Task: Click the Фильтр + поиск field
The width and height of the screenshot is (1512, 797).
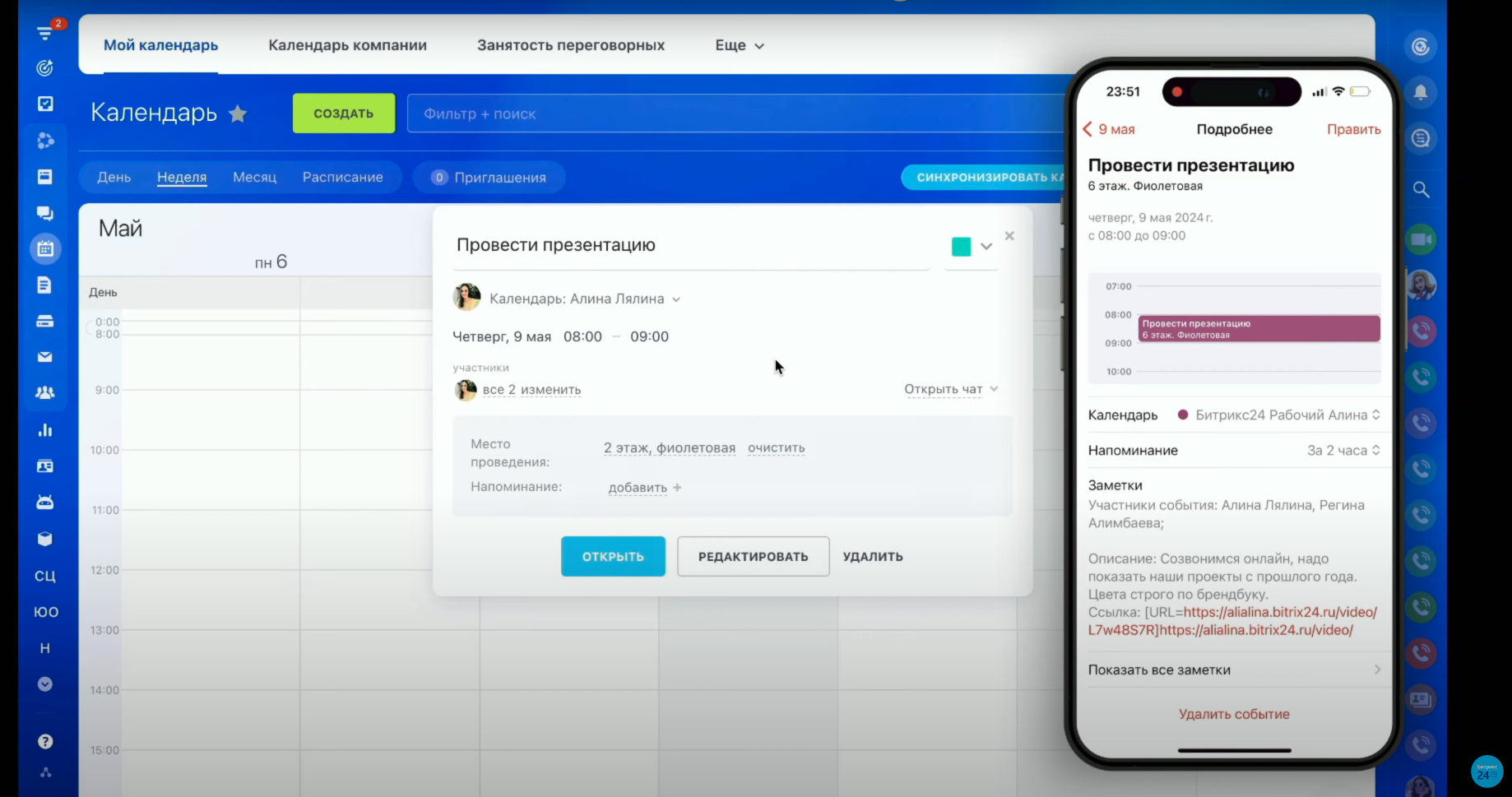Action: coord(732,114)
